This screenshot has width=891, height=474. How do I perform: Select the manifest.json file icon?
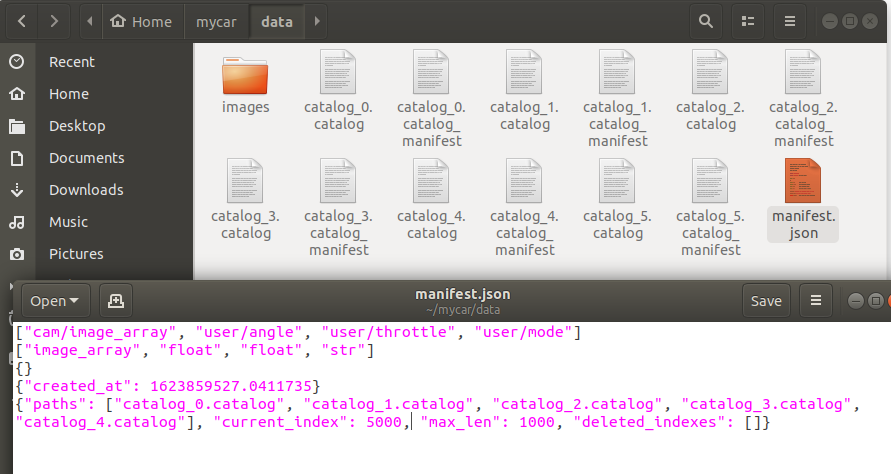(x=803, y=181)
